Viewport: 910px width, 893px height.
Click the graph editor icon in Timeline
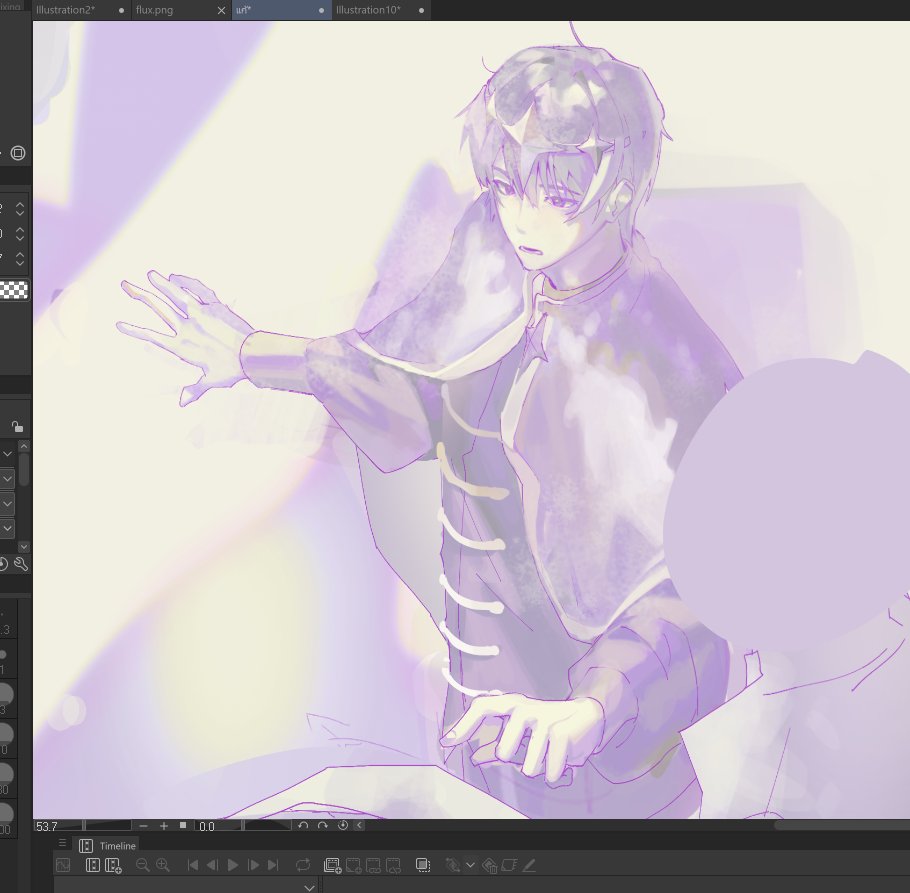point(63,865)
